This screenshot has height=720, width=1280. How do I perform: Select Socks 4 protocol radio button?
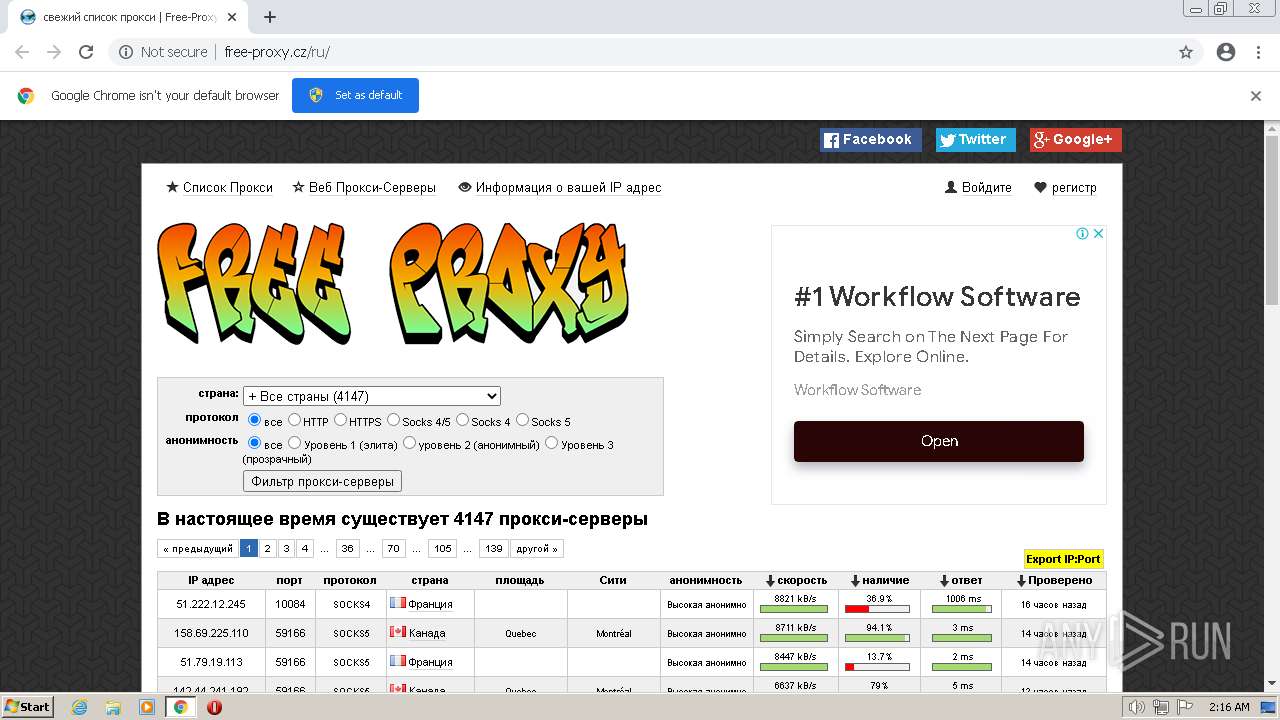[x=462, y=420]
